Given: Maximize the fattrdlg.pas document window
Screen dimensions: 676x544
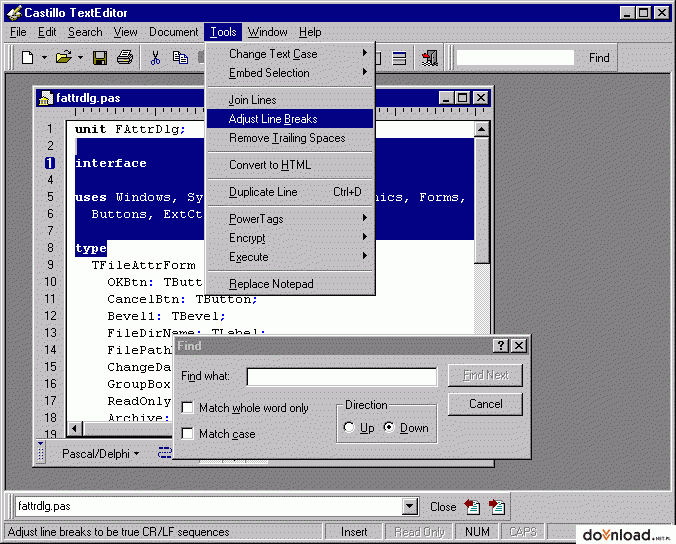Looking at the screenshot, I should 463,98.
